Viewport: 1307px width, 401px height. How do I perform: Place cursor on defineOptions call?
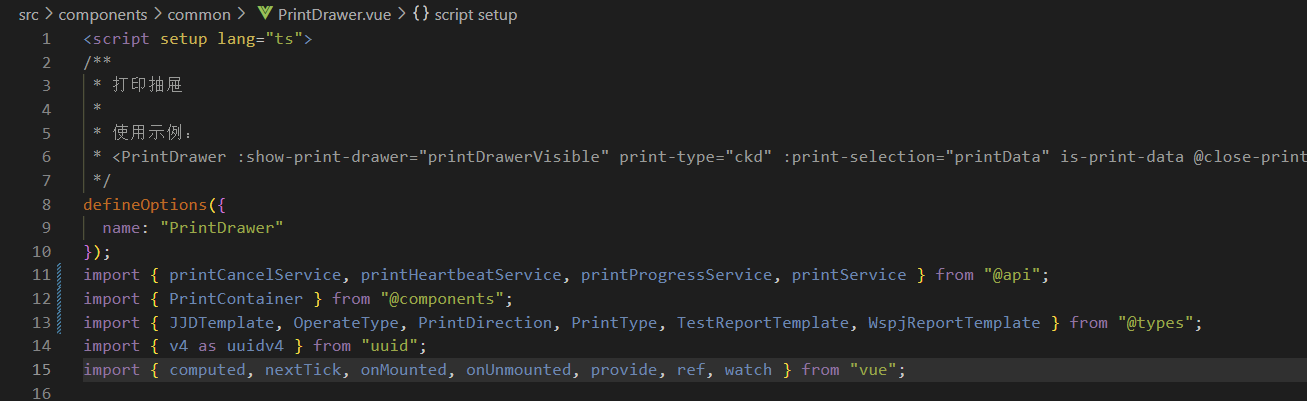click(x=144, y=204)
